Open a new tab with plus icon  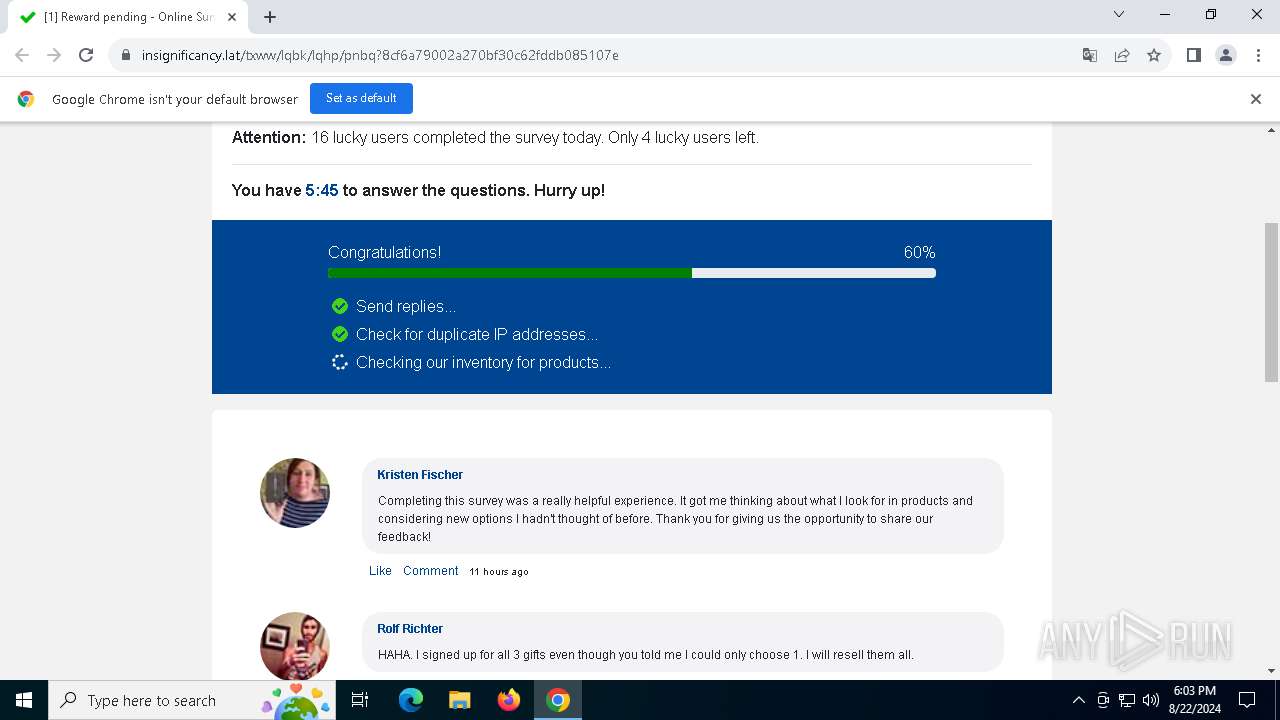coord(270,17)
